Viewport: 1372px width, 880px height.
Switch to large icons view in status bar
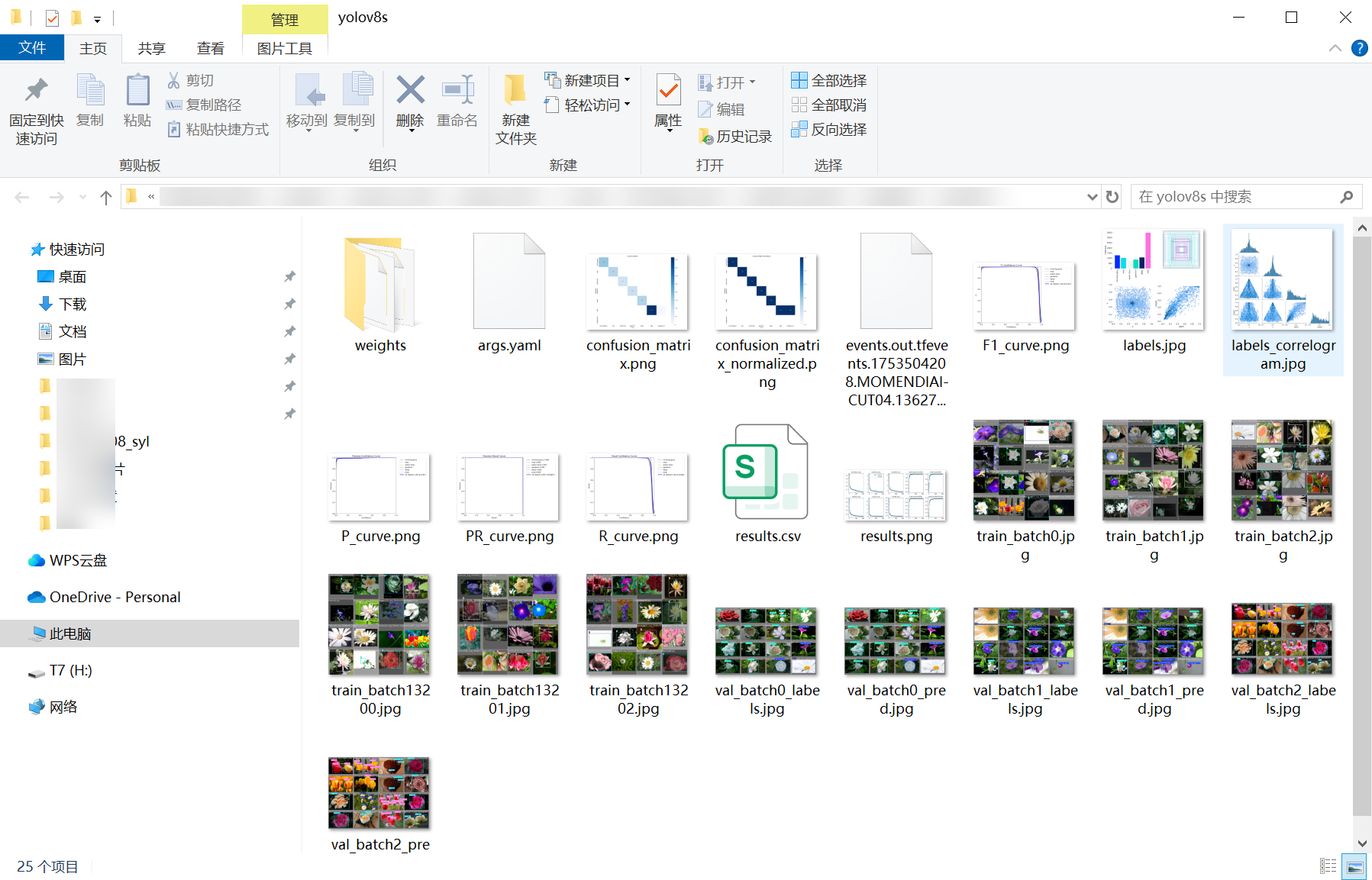coord(1355,867)
